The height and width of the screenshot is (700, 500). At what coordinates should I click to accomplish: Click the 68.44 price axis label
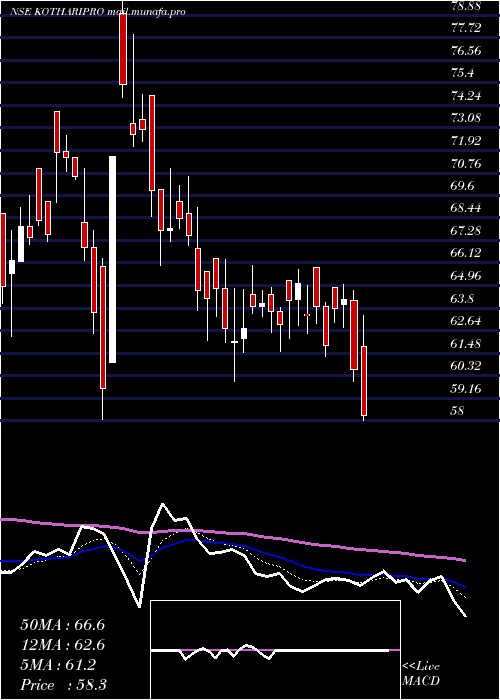467,208
